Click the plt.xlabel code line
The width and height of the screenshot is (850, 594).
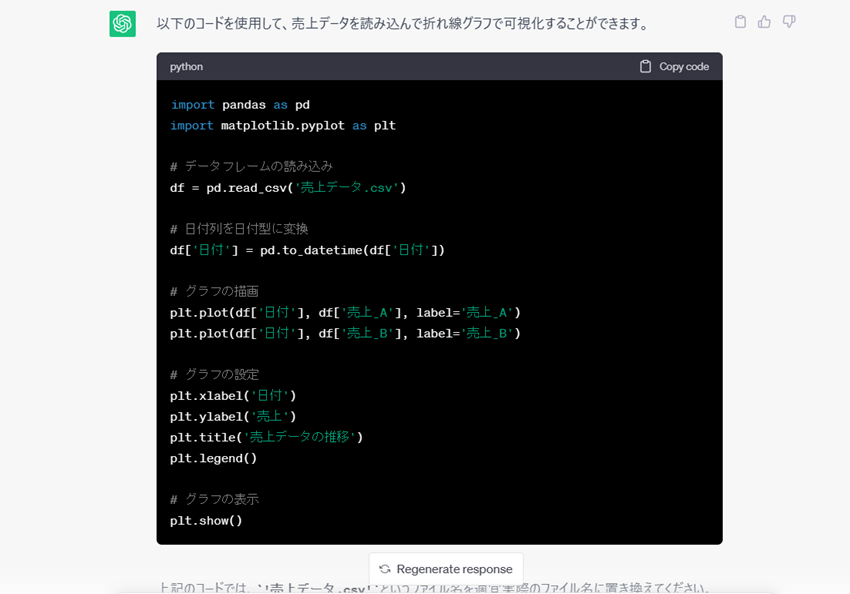(x=233, y=396)
